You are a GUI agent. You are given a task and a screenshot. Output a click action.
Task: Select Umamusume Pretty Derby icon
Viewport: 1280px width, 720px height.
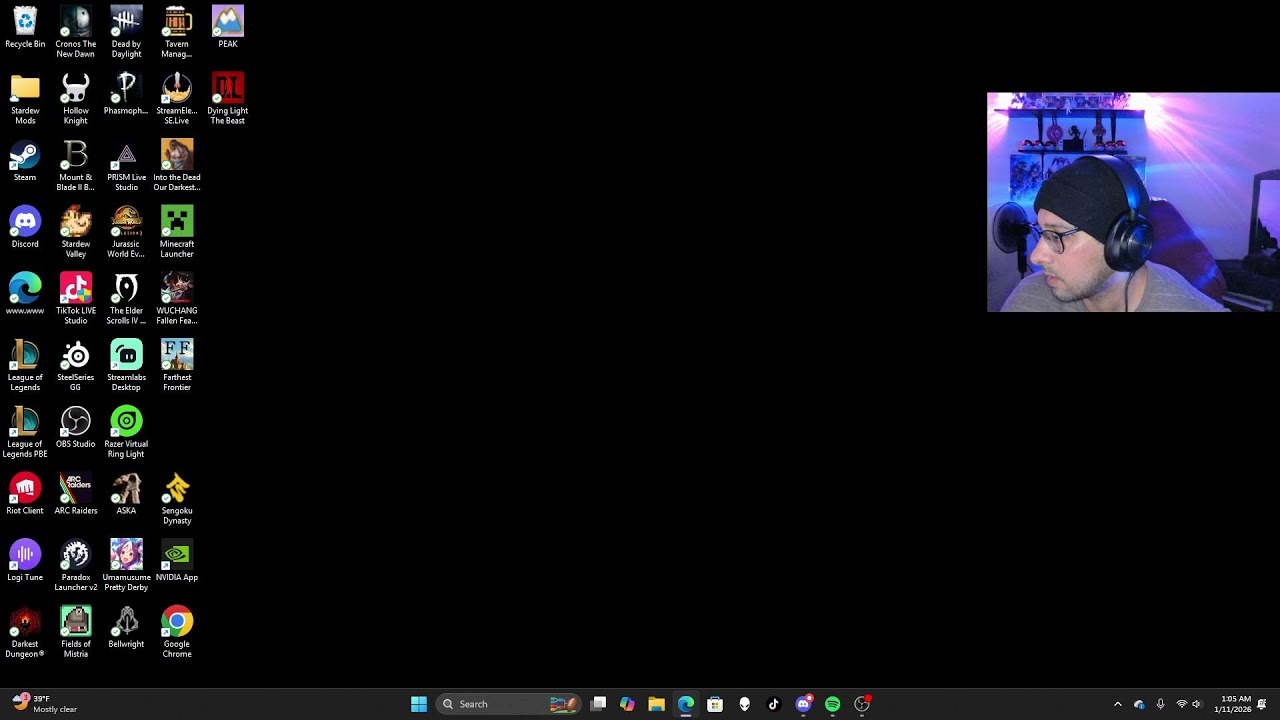tap(126, 566)
